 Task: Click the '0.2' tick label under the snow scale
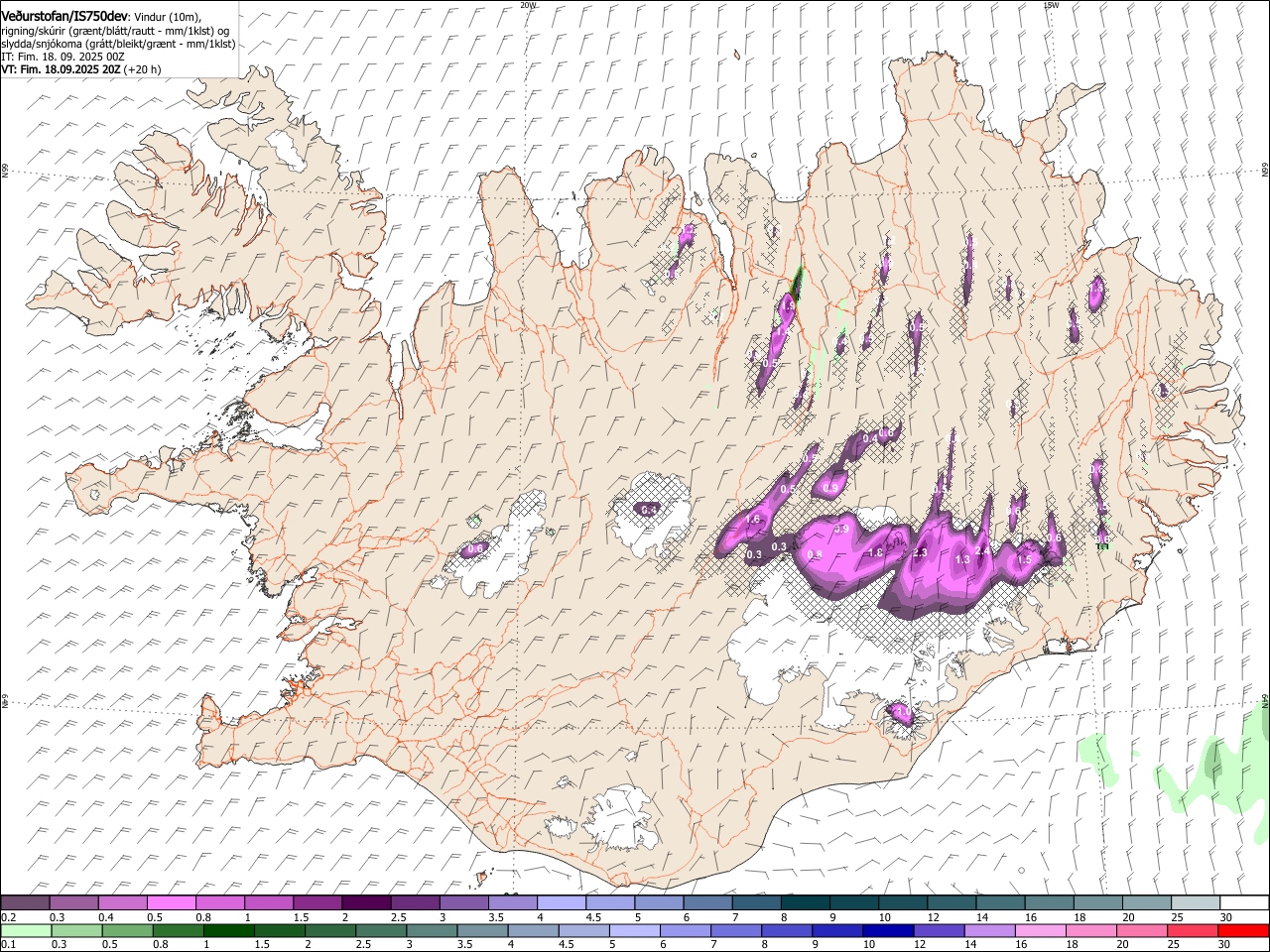point(7,917)
